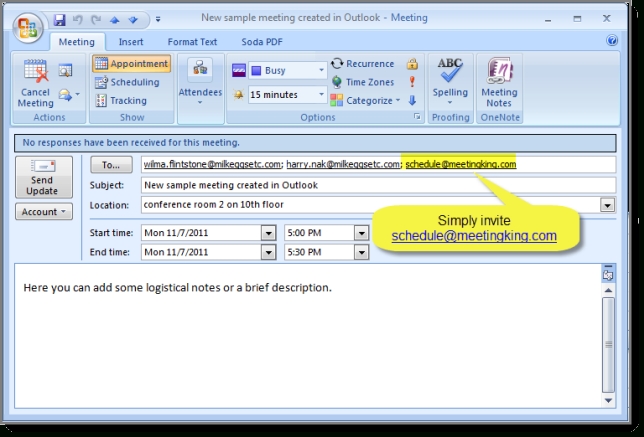Open the Options dialog launcher

point(417,117)
